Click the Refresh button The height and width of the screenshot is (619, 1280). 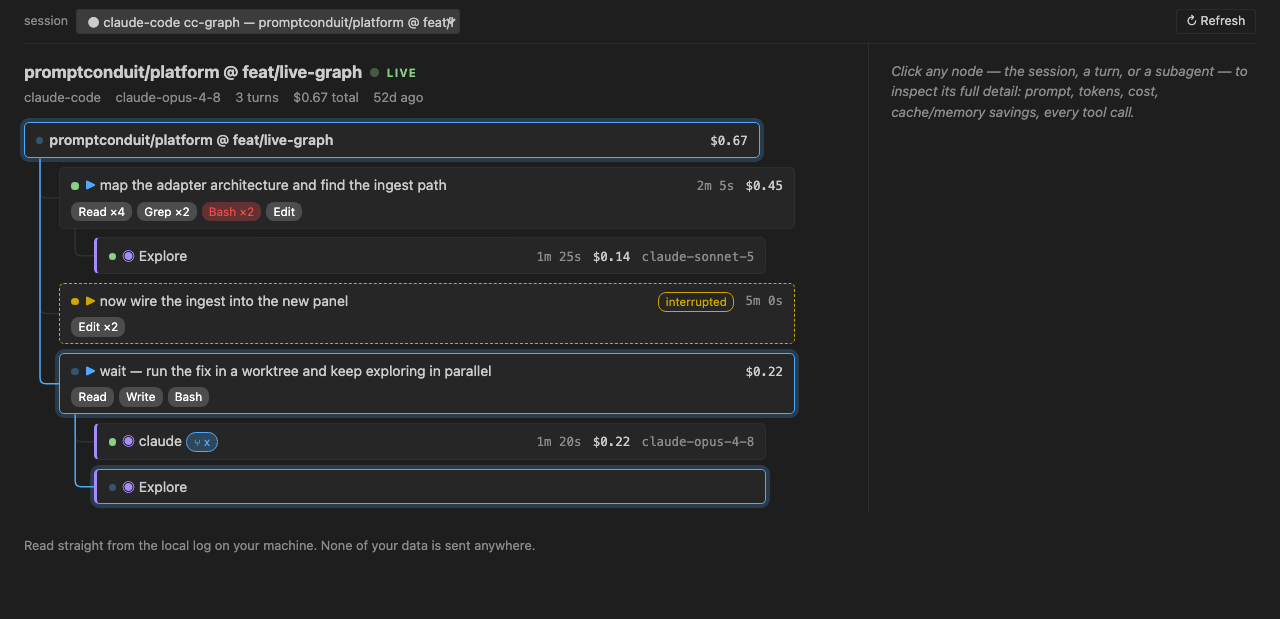(1216, 21)
